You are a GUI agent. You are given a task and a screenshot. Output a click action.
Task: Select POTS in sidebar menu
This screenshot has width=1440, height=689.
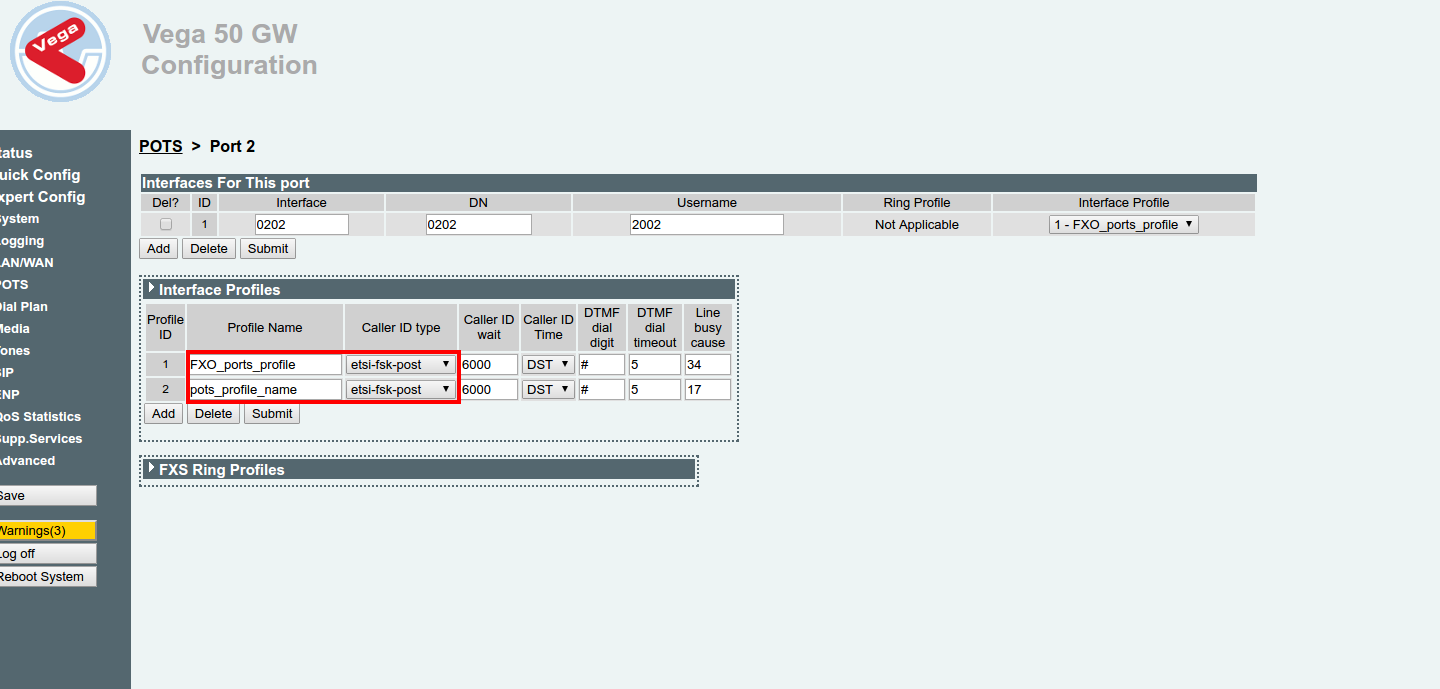tap(14, 285)
